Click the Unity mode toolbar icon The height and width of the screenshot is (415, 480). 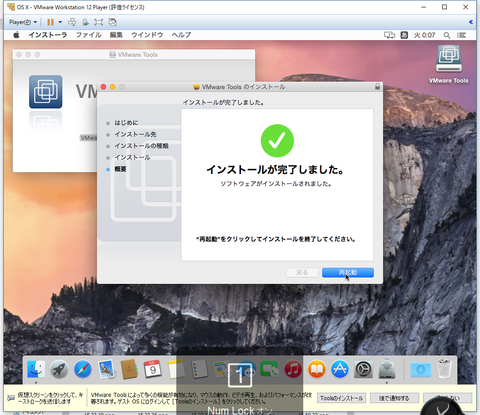113,22
